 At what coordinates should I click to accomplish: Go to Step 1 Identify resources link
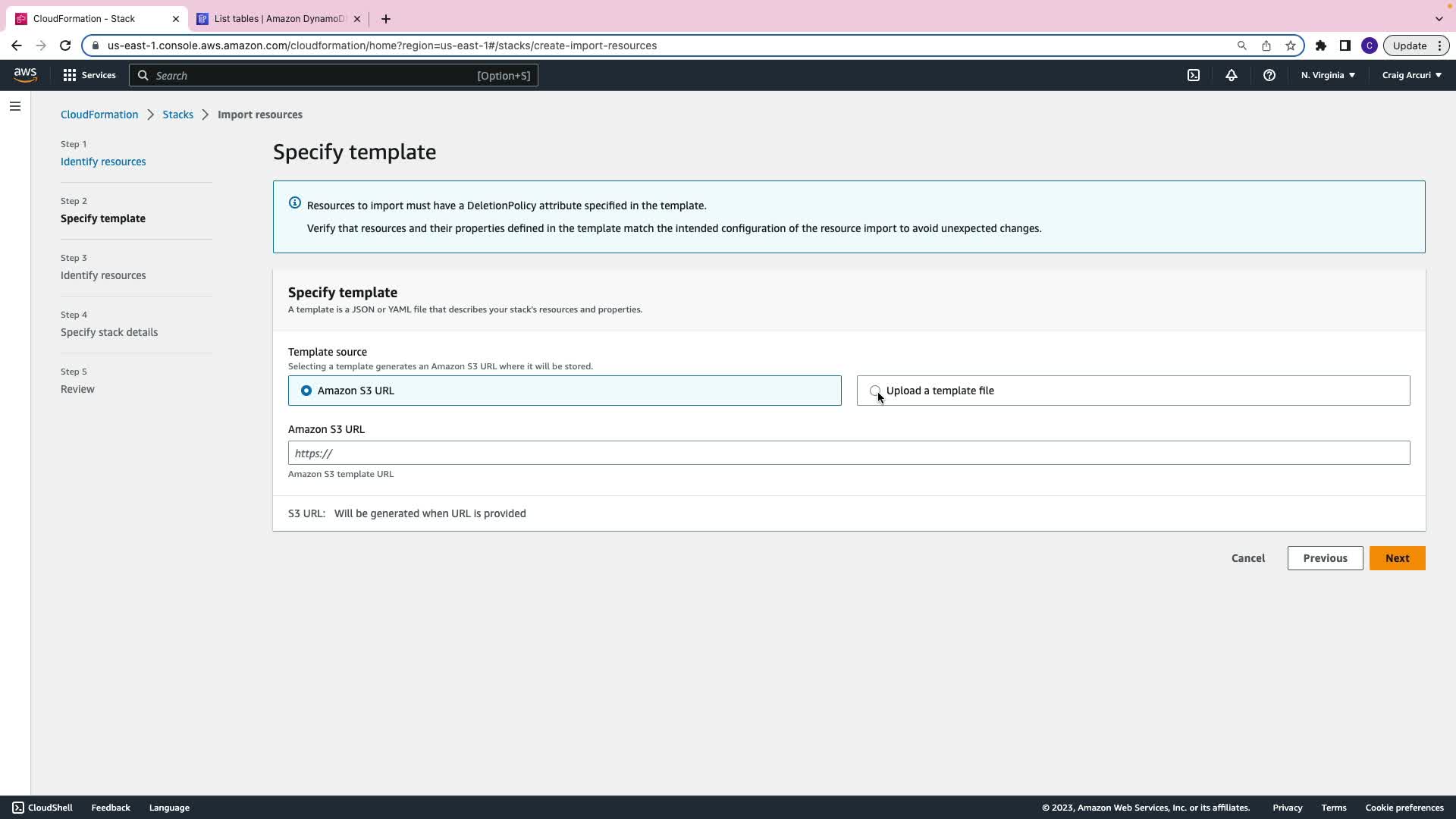103,162
